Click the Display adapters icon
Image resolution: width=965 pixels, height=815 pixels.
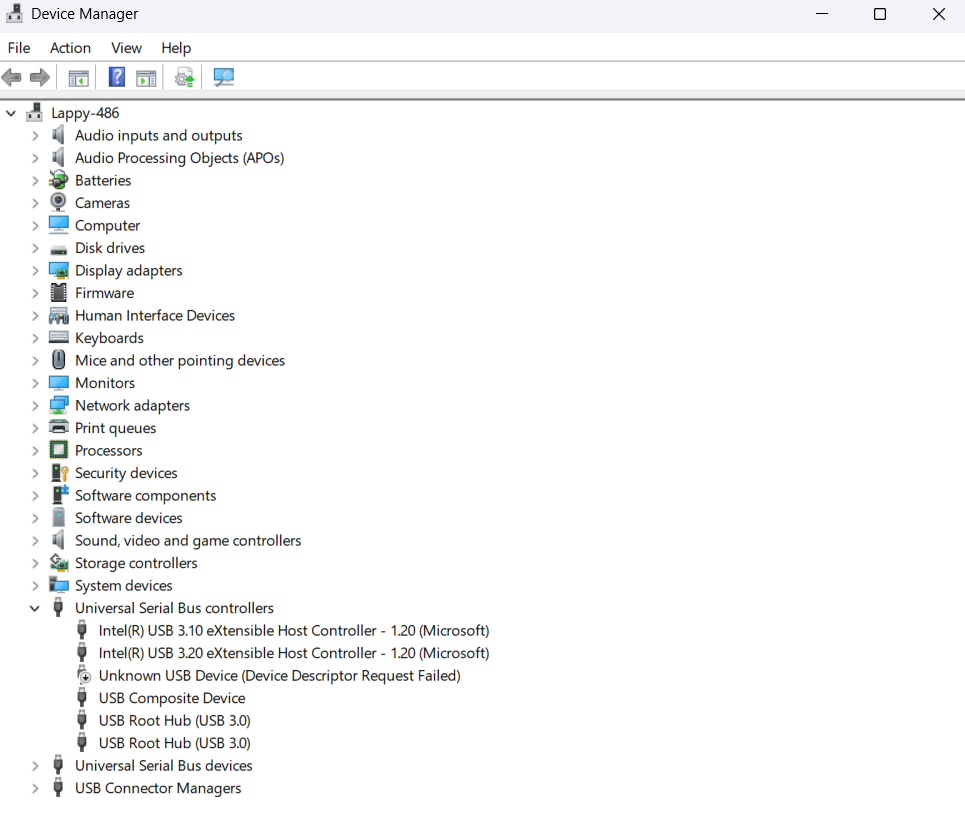point(59,270)
